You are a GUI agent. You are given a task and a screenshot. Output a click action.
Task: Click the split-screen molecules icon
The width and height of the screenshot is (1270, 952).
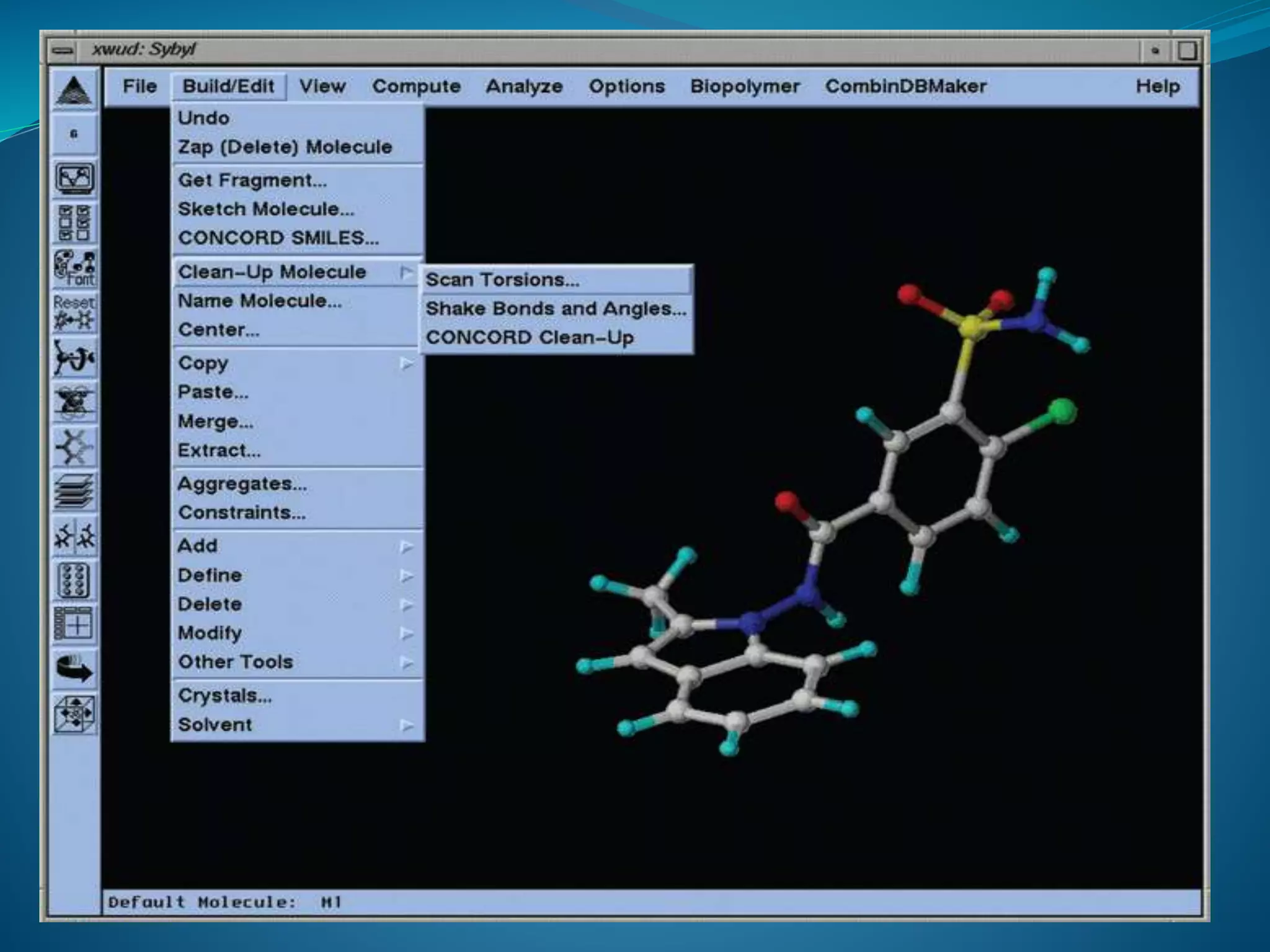pos(74,536)
